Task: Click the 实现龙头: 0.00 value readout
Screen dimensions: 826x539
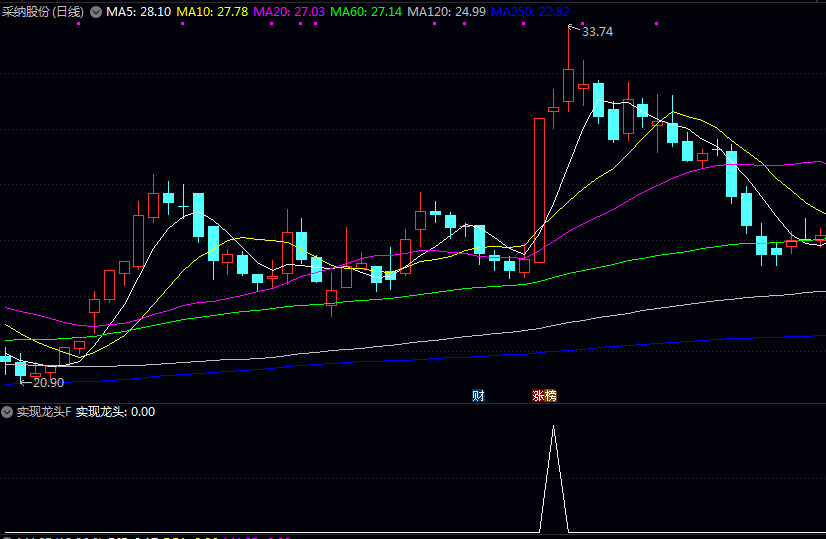Action: tap(116, 412)
